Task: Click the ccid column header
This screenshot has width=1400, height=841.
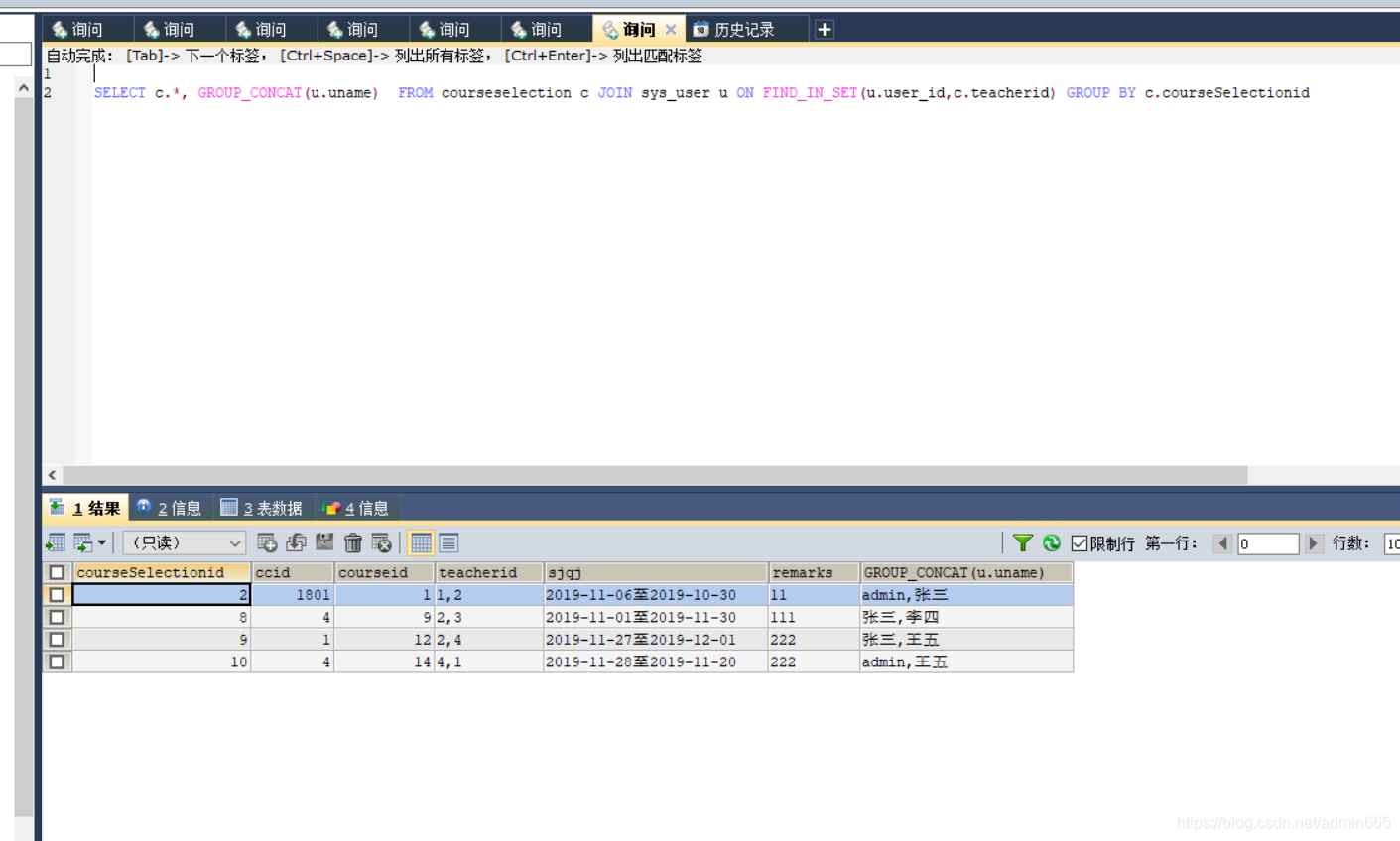Action: point(293,572)
